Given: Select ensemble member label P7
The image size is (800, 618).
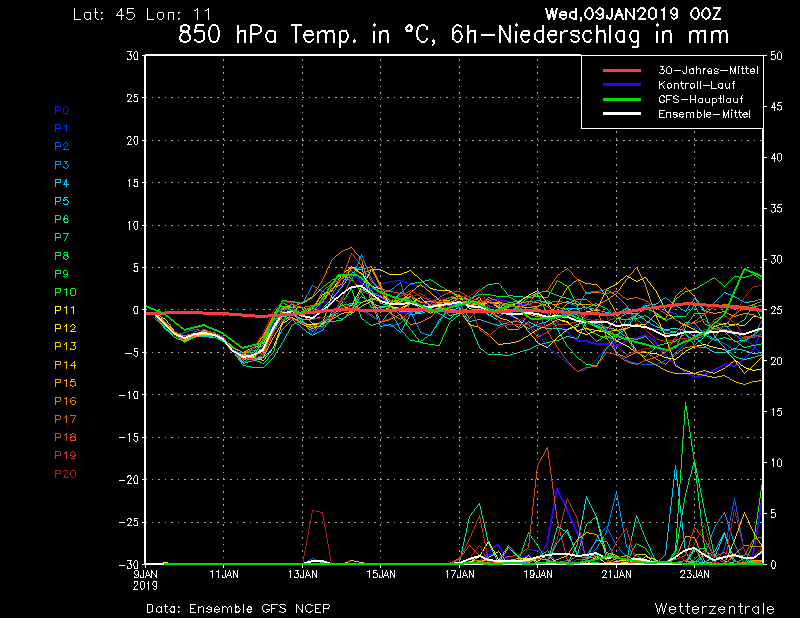Looking at the screenshot, I should pyautogui.click(x=62, y=237).
